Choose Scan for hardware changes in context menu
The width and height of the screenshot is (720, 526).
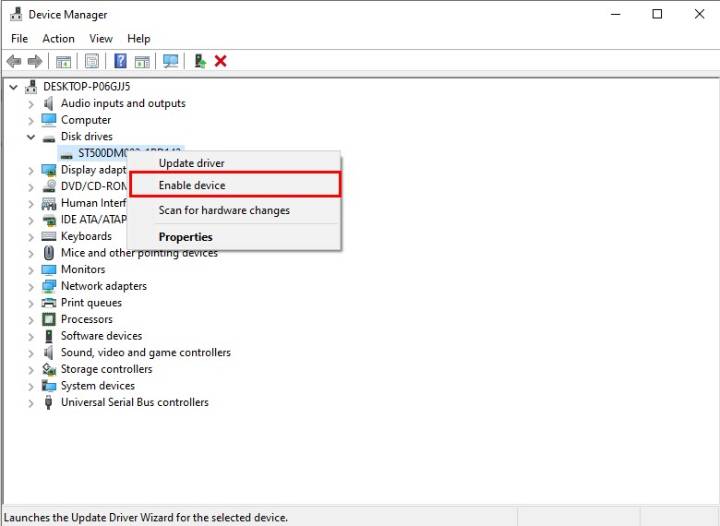[x=235, y=210]
